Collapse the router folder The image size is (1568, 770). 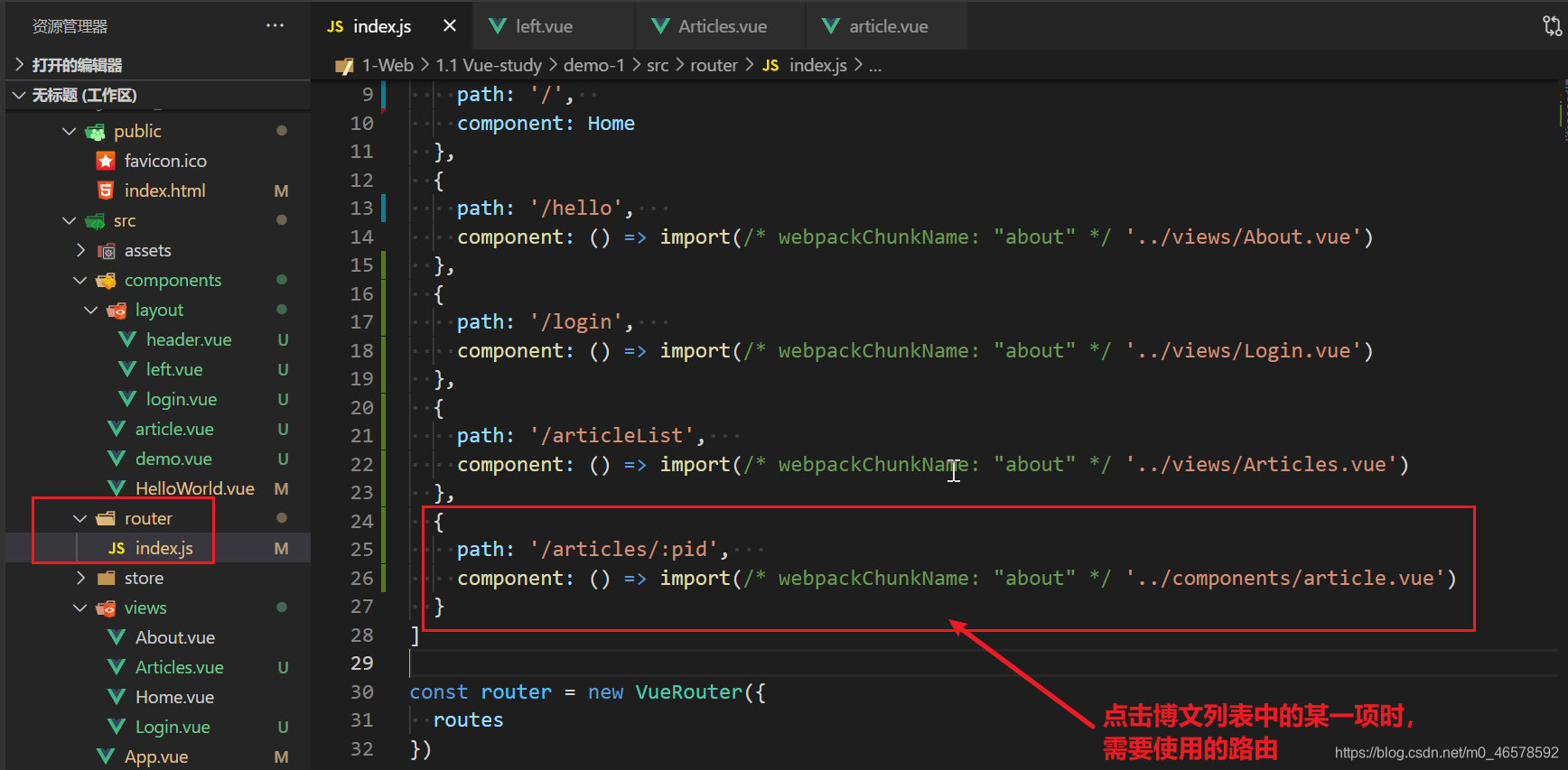coord(80,519)
